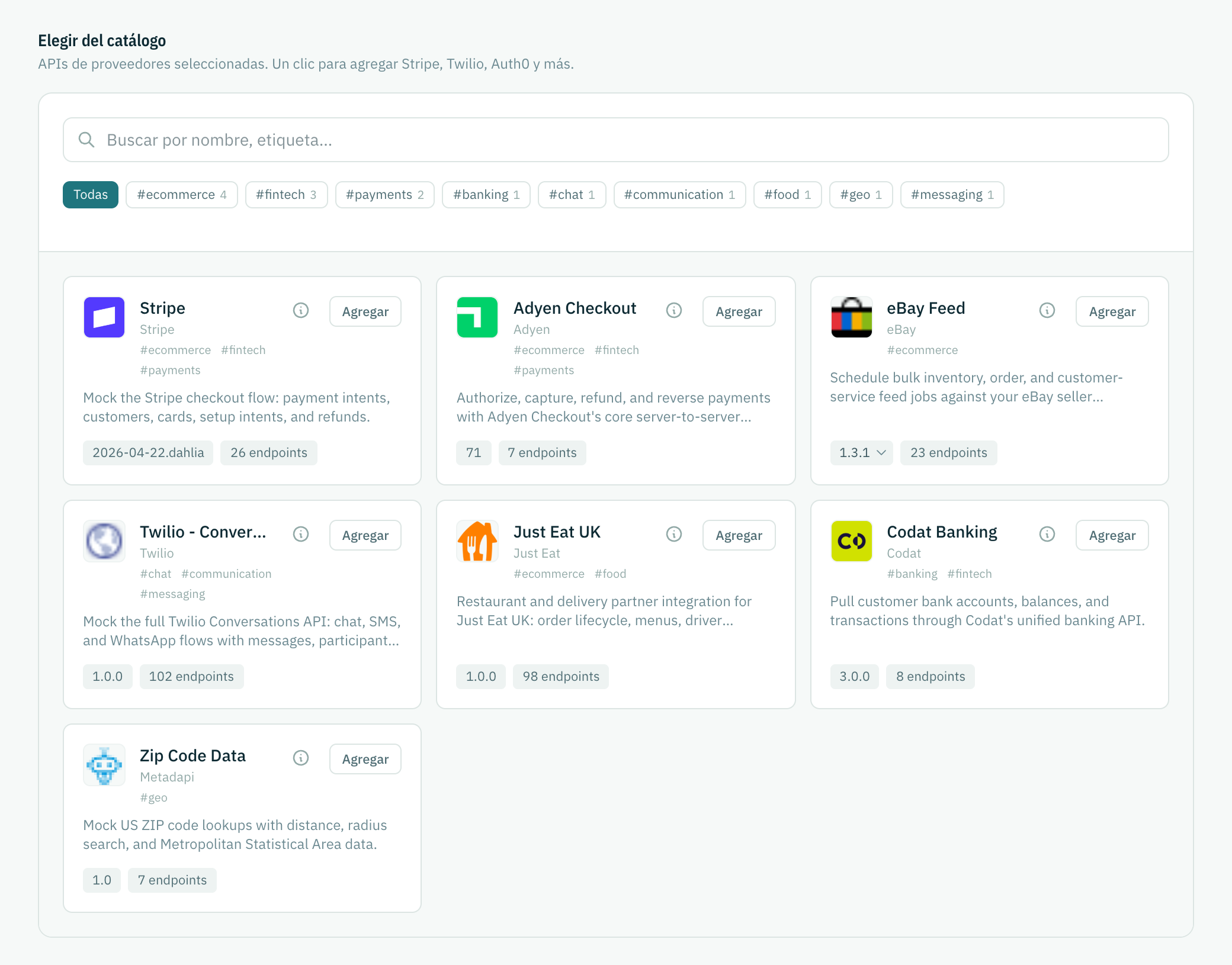Viewport: 1232px width, 965px height.
Task: Click the '98 endpoints' badge
Action: point(562,677)
